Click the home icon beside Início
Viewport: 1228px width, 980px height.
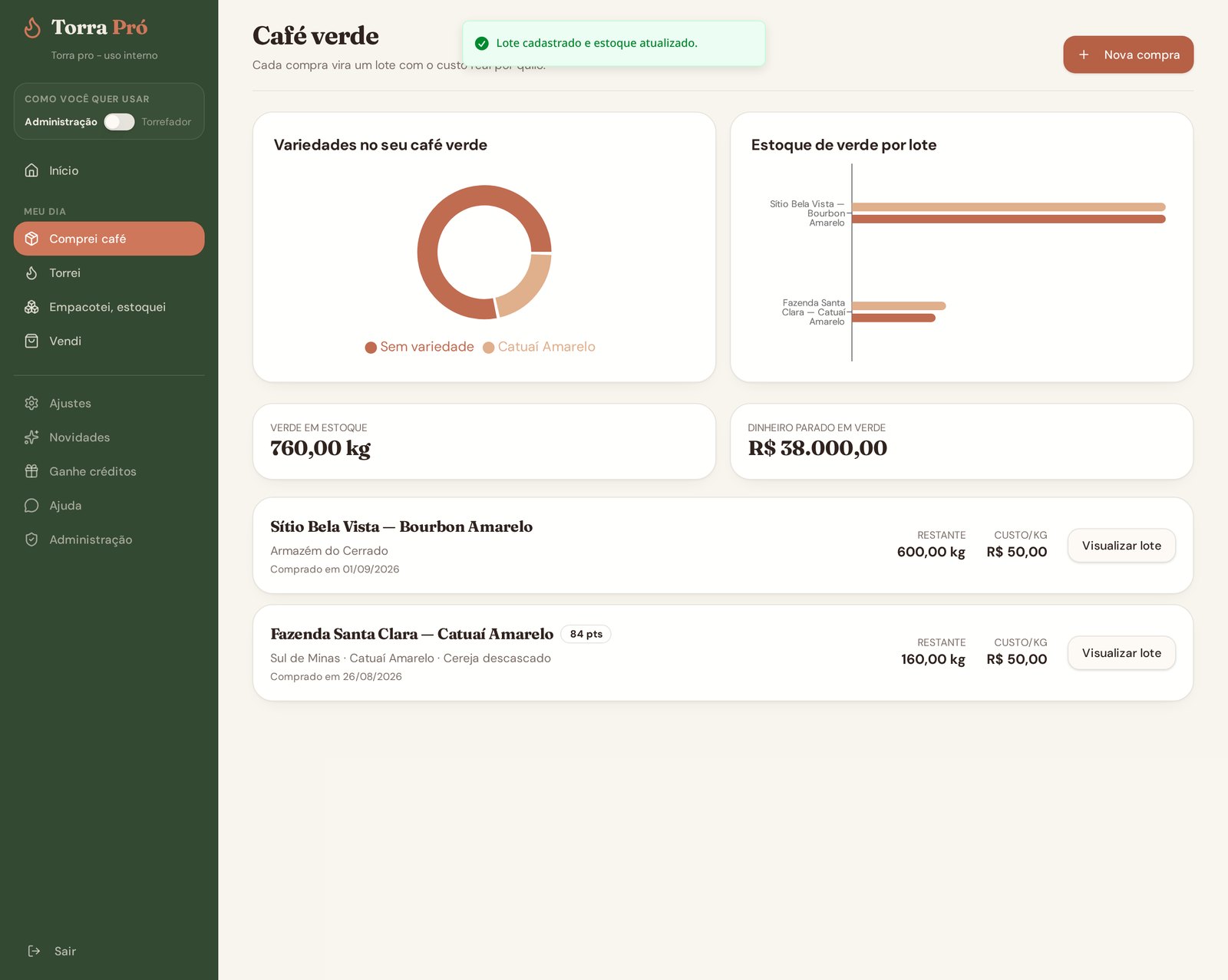tap(31, 170)
